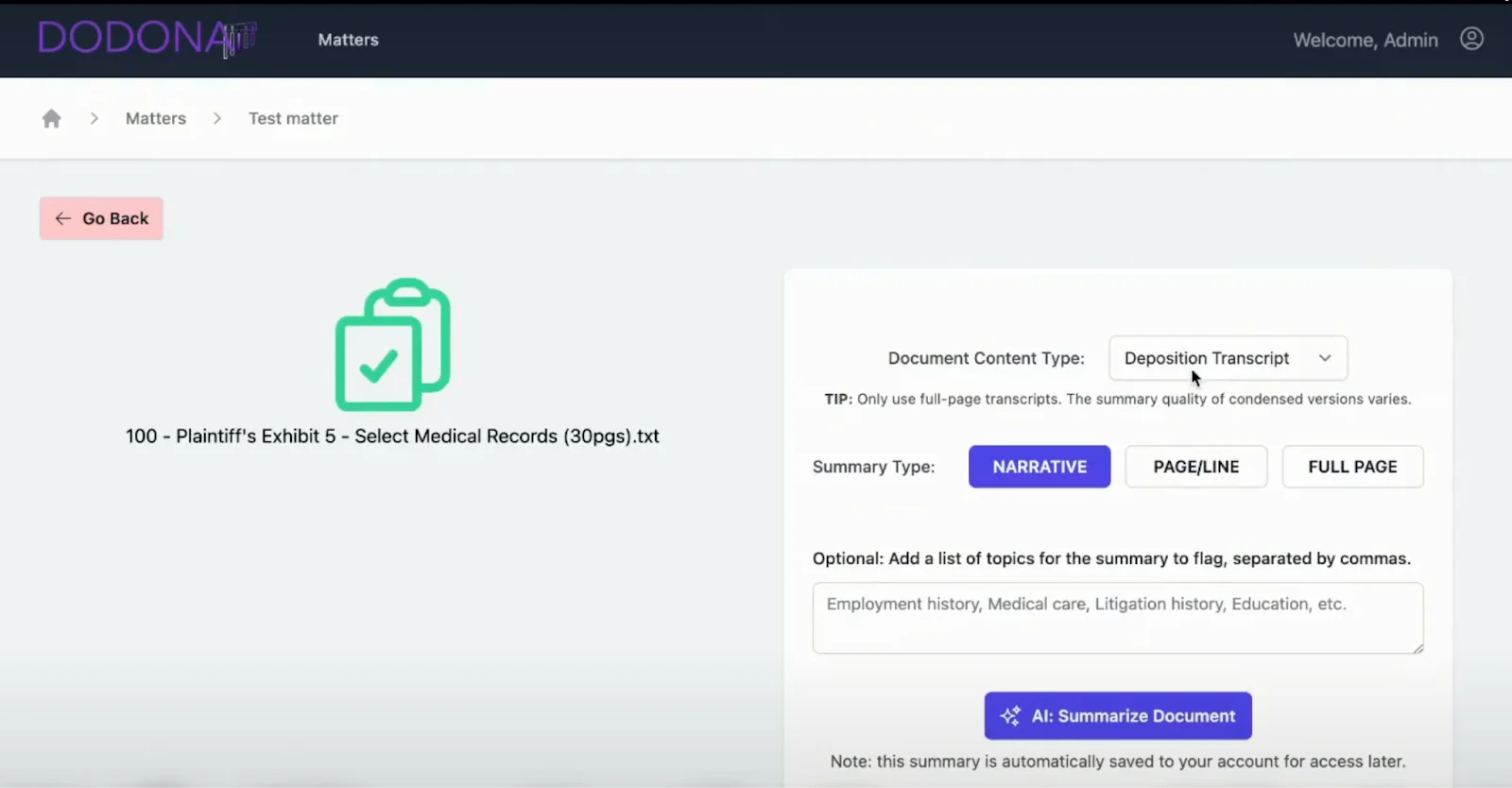Navigate to the Matters breadcrumb
The width and height of the screenshot is (1512, 788).
[x=156, y=118]
